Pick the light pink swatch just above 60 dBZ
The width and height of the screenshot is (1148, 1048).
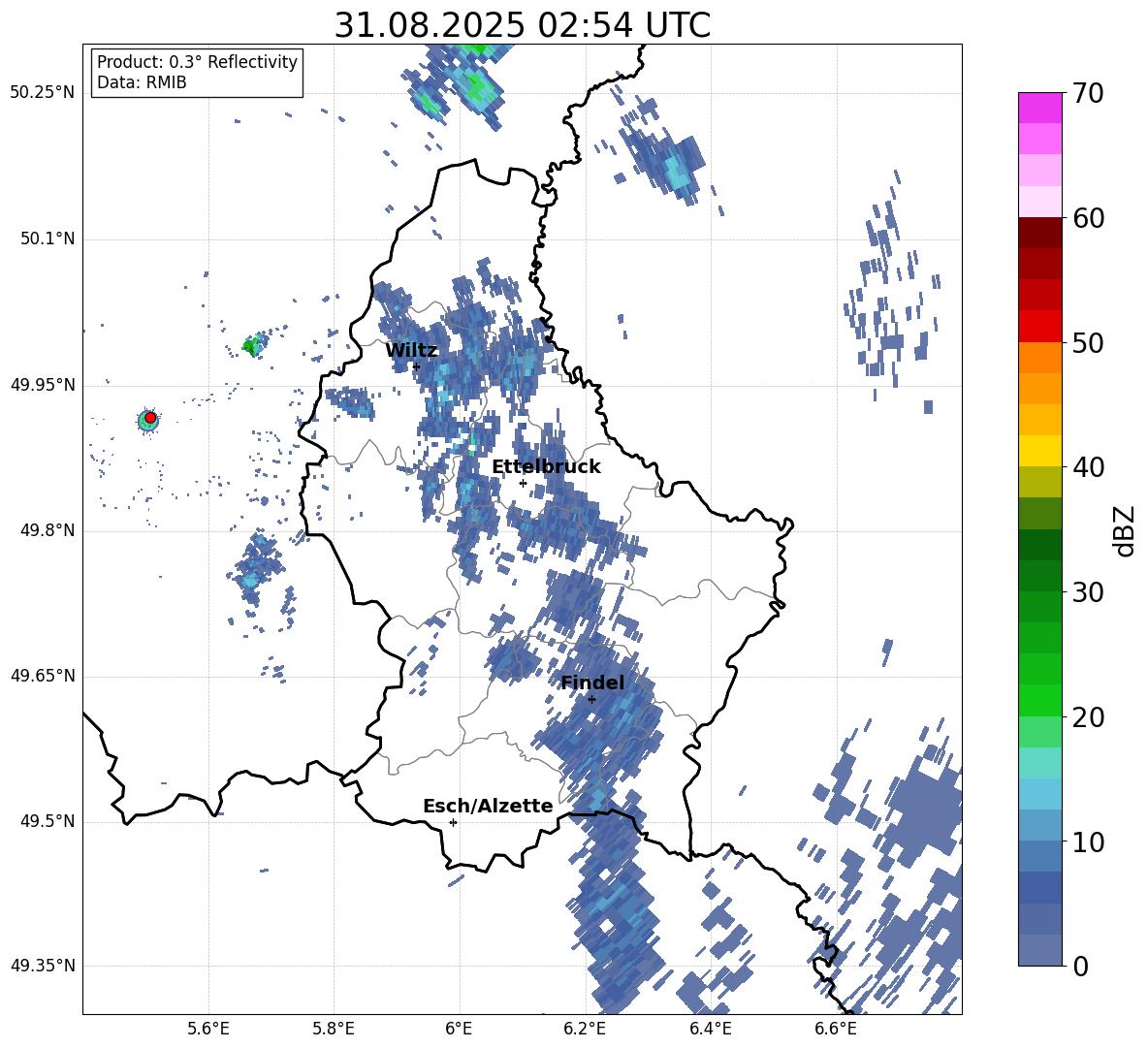click(x=1039, y=202)
